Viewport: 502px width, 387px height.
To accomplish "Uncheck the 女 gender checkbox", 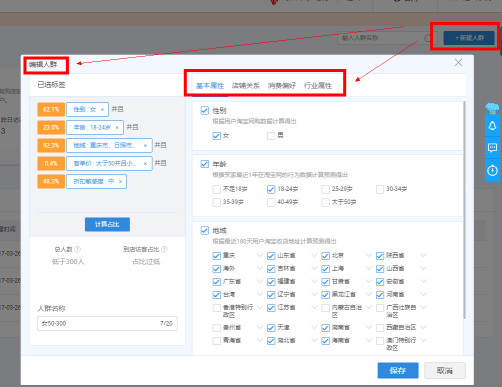I will pyautogui.click(x=217, y=136).
